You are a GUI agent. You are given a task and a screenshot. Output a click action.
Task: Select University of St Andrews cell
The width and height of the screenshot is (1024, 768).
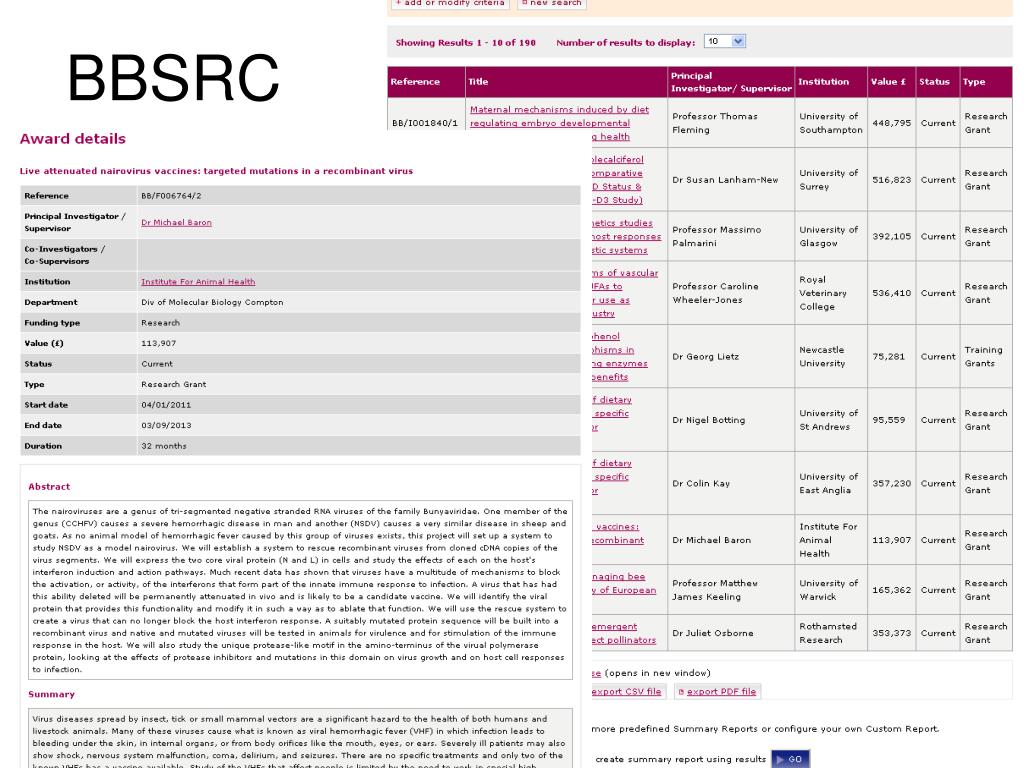pos(831,420)
